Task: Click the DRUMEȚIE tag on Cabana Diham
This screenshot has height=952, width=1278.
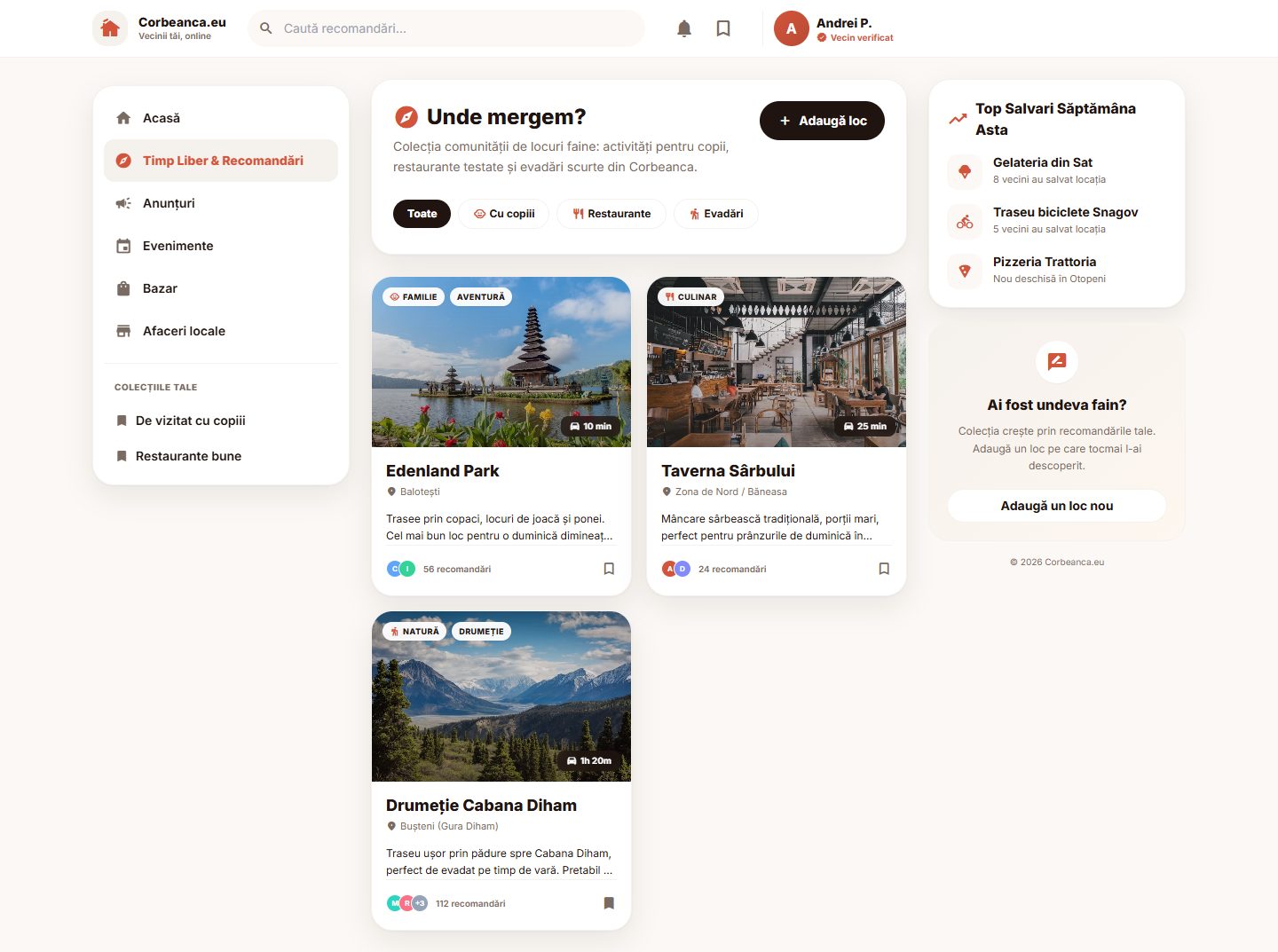Action: pos(481,632)
